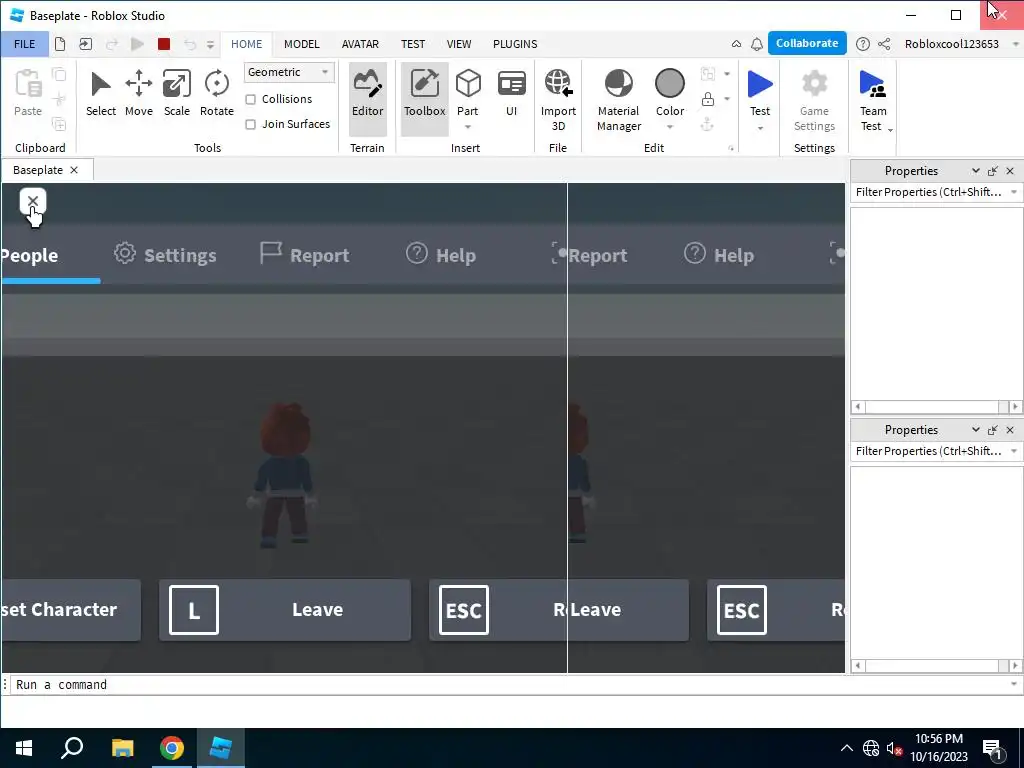Click the Collaborate button
The width and height of the screenshot is (1024, 768).
pyautogui.click(x=807, y=43)
